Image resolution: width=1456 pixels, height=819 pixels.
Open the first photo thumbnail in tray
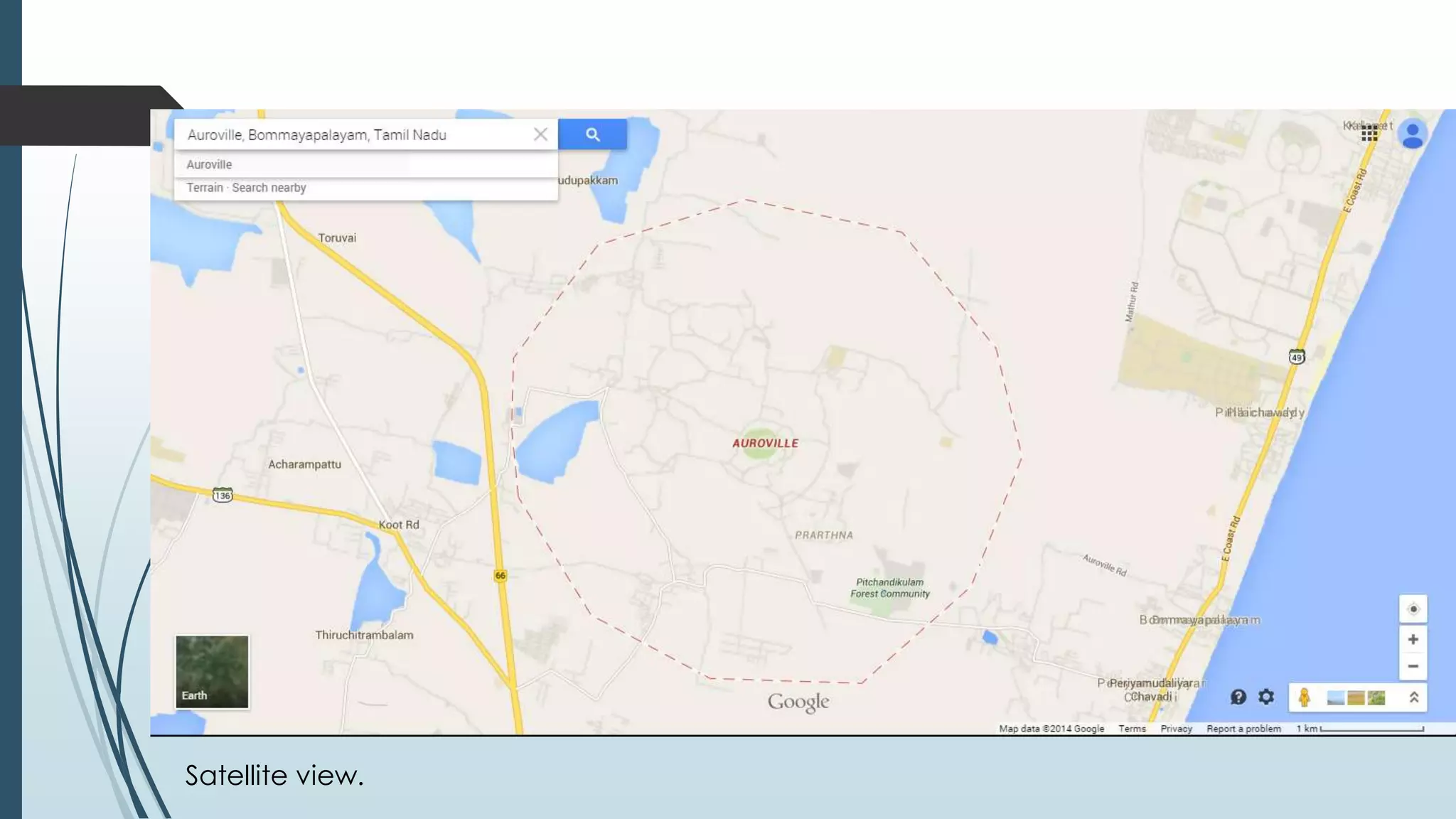click(x=1335, y=697)
